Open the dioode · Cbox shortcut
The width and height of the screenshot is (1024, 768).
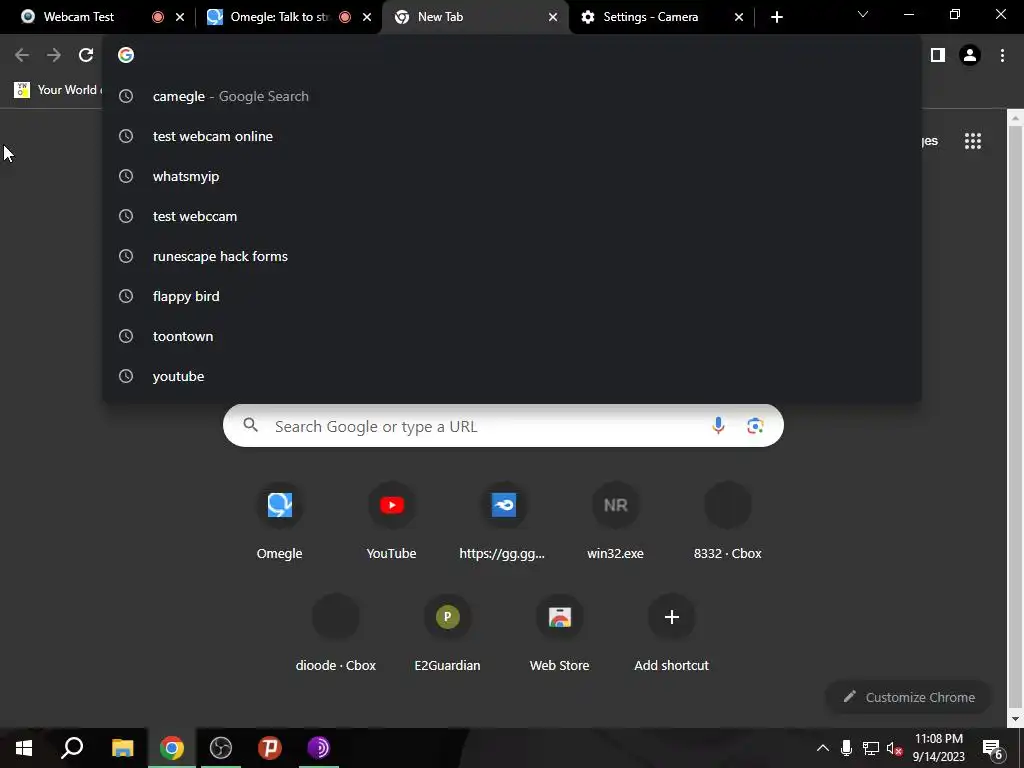click(x=336, y=633)
